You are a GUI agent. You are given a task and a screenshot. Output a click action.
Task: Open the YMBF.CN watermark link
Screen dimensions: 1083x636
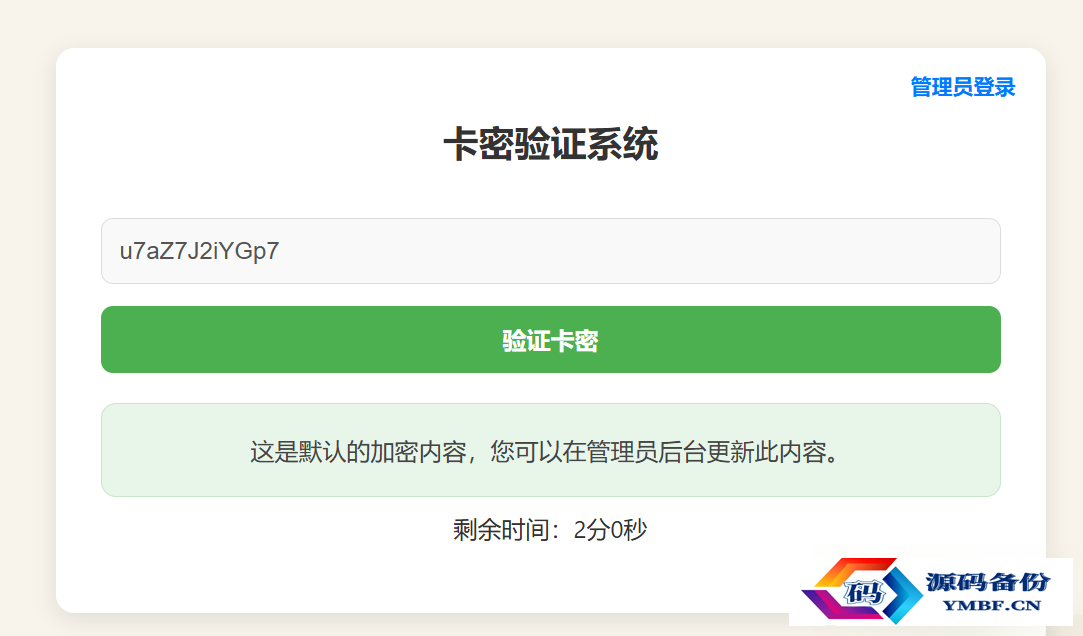[992, 606]
